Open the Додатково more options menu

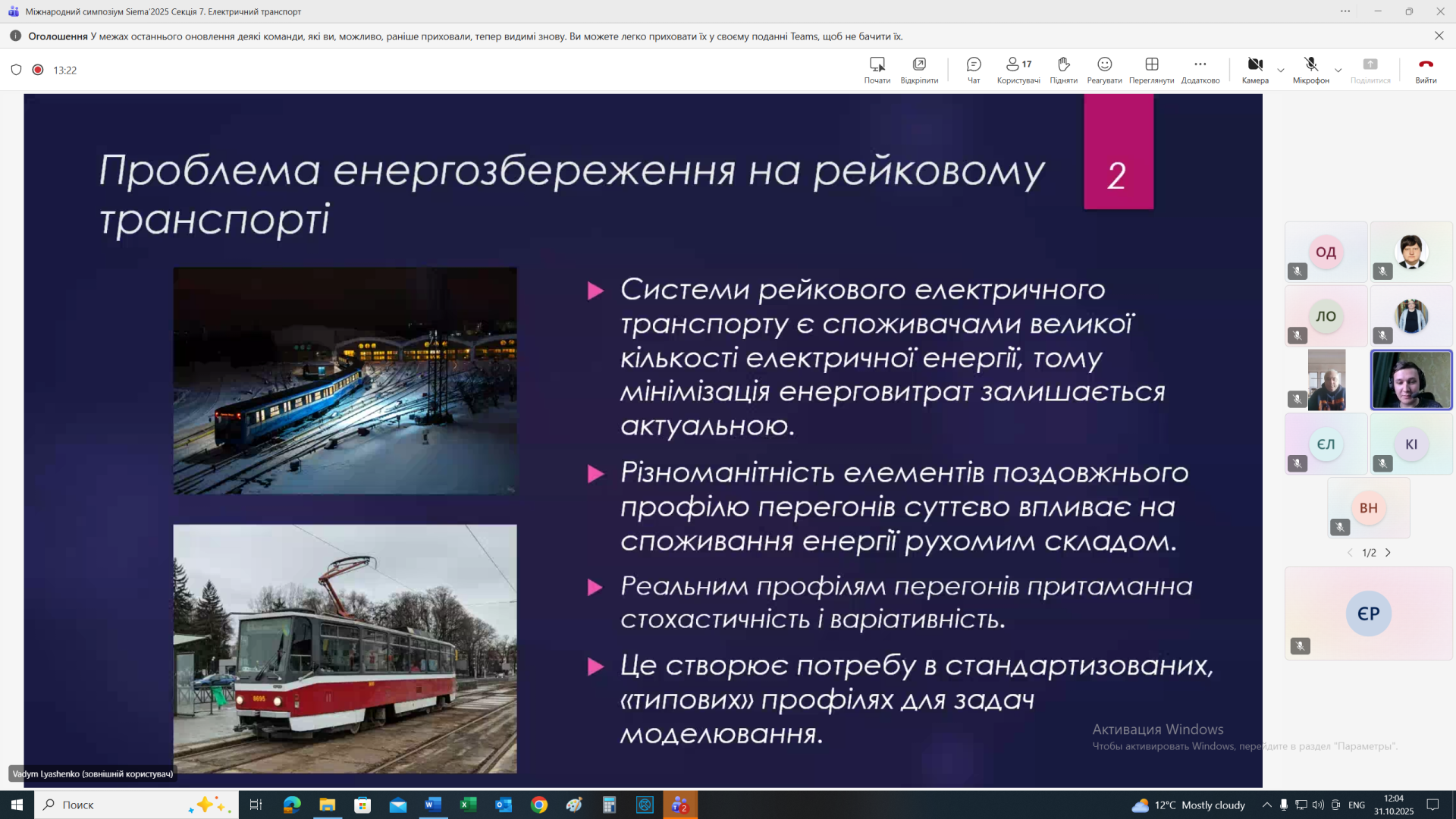pyautogui.click(x=1200, y=69)
